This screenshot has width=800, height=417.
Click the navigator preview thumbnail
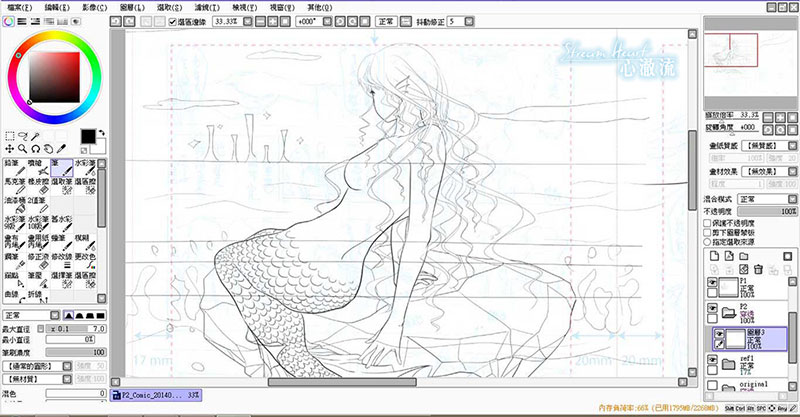point(750,64)
